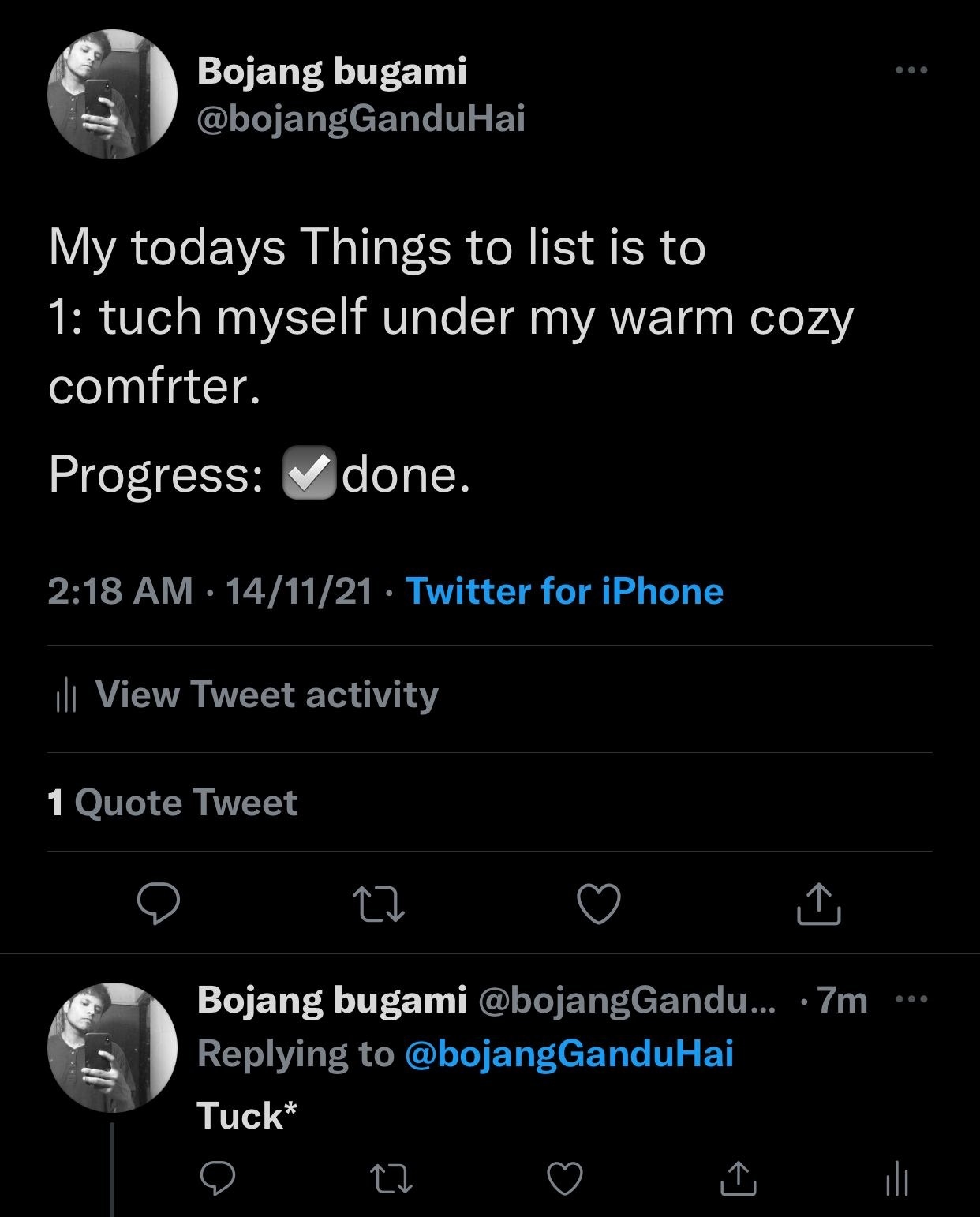Reply to the "Tuck*" tweet

coord(217,1179)
